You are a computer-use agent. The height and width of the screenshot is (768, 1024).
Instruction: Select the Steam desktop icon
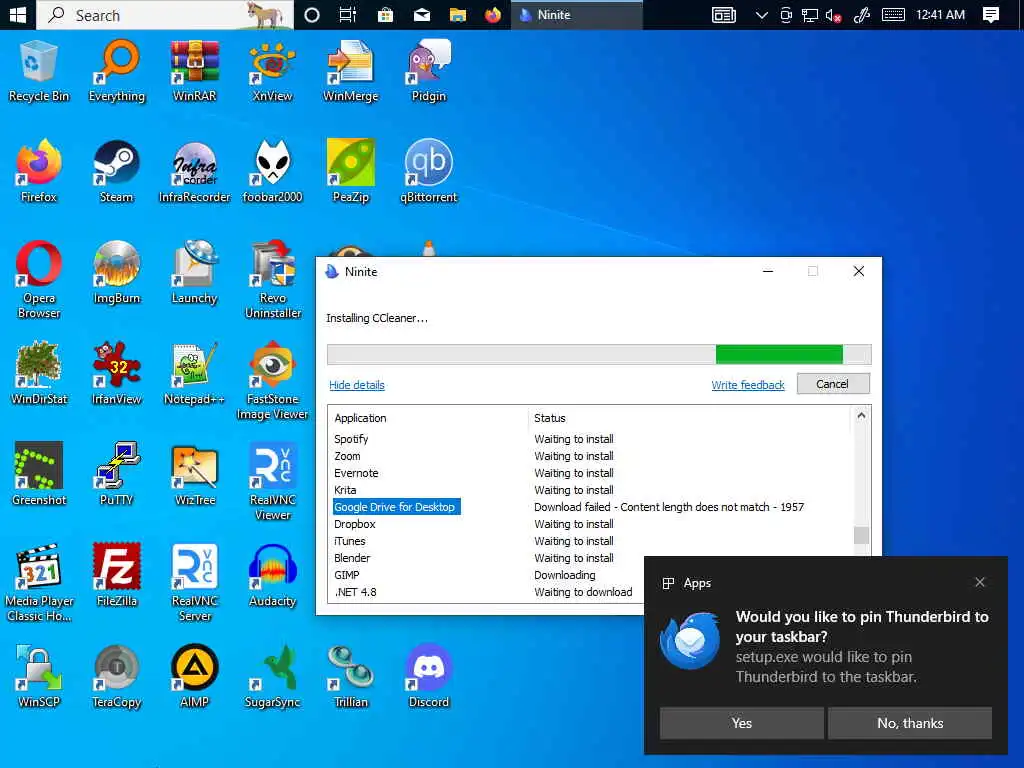tap(117, 172)
